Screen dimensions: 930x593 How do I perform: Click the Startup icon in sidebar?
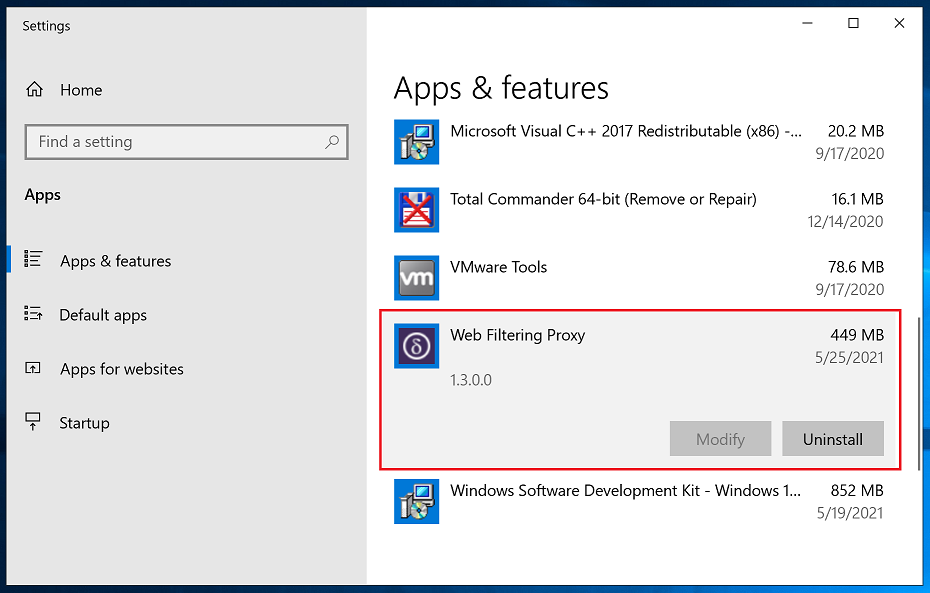tap(33, 422)
